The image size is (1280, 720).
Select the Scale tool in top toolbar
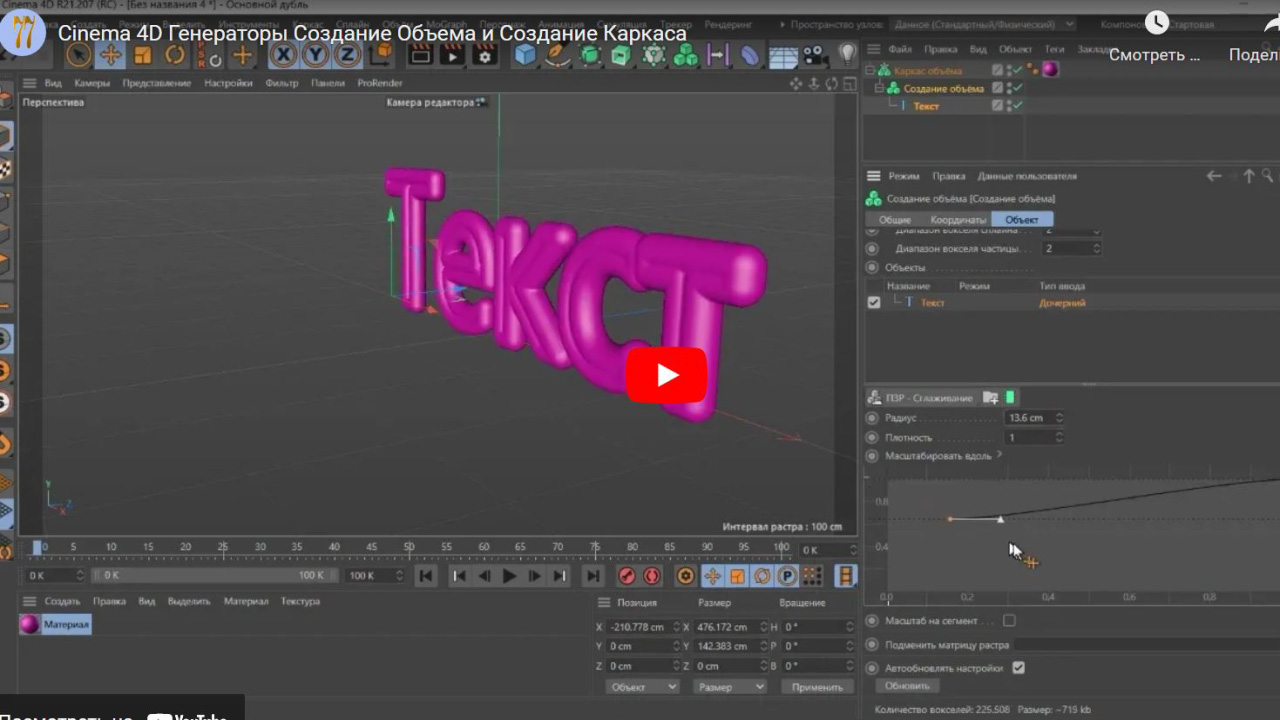pos(143,56)
